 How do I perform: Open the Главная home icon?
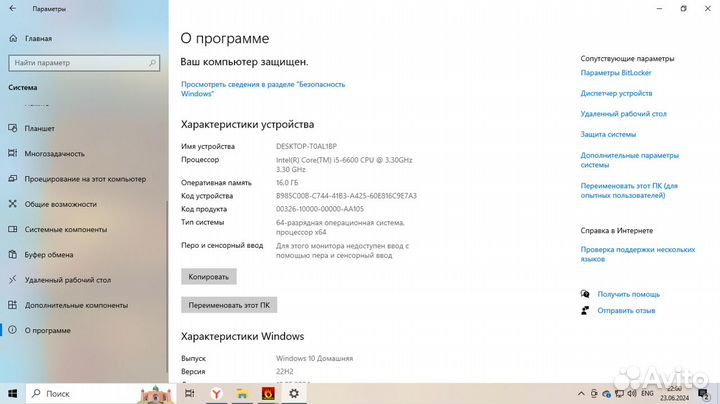(13, 39)
